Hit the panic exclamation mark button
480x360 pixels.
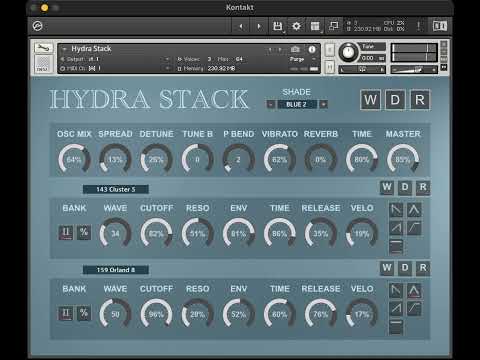point(419,26)
